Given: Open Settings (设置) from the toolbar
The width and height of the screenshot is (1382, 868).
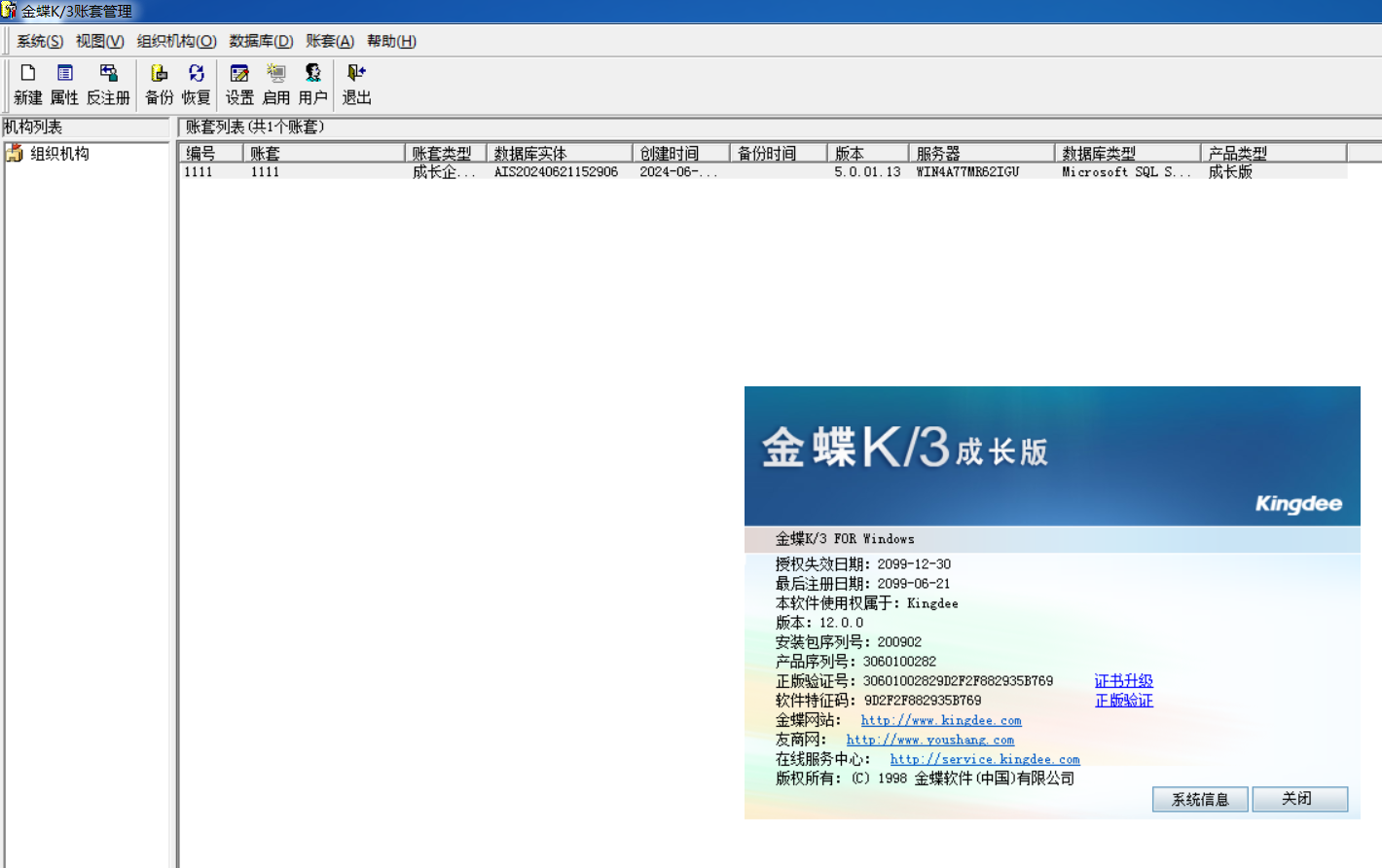Looking at the screenshot, I should click(x=239, y=84).
